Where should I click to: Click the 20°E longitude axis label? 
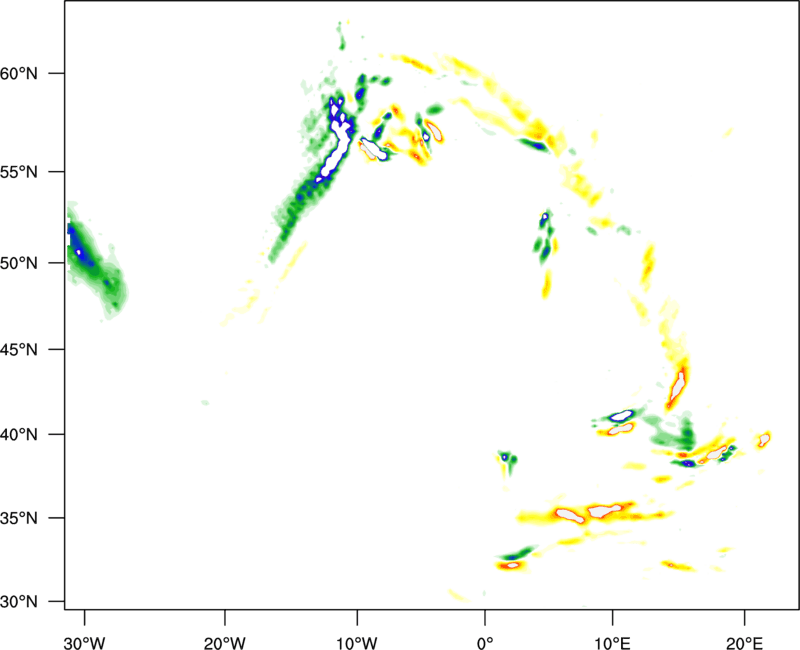pyautogui.click(x=744, y=643)
